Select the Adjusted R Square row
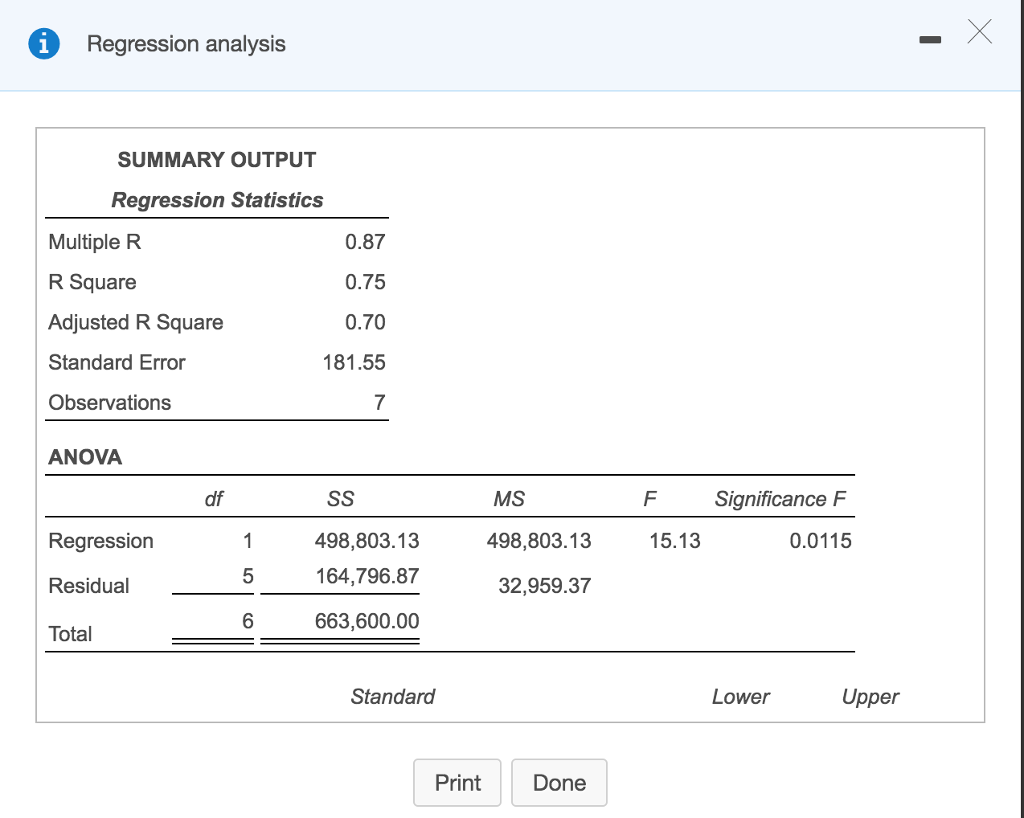 [x=135, y=322]
